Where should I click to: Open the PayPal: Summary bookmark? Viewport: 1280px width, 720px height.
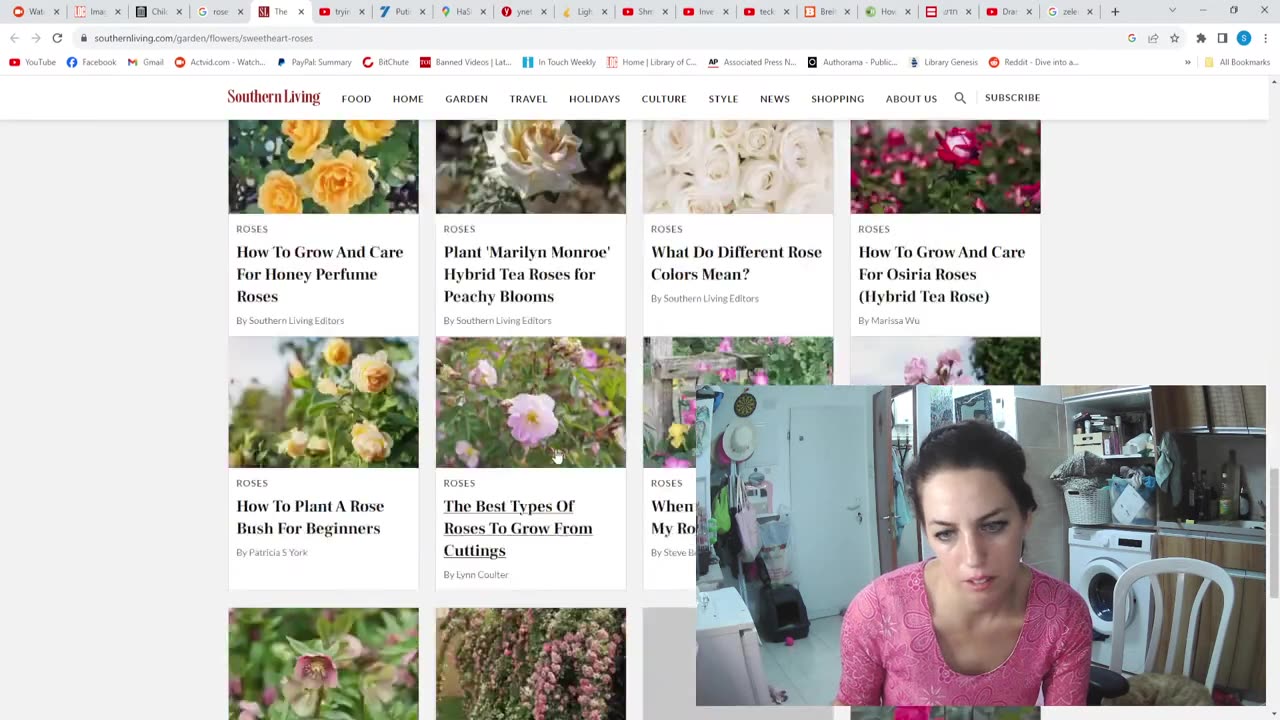pyautogui.click(x=314, y=62)
